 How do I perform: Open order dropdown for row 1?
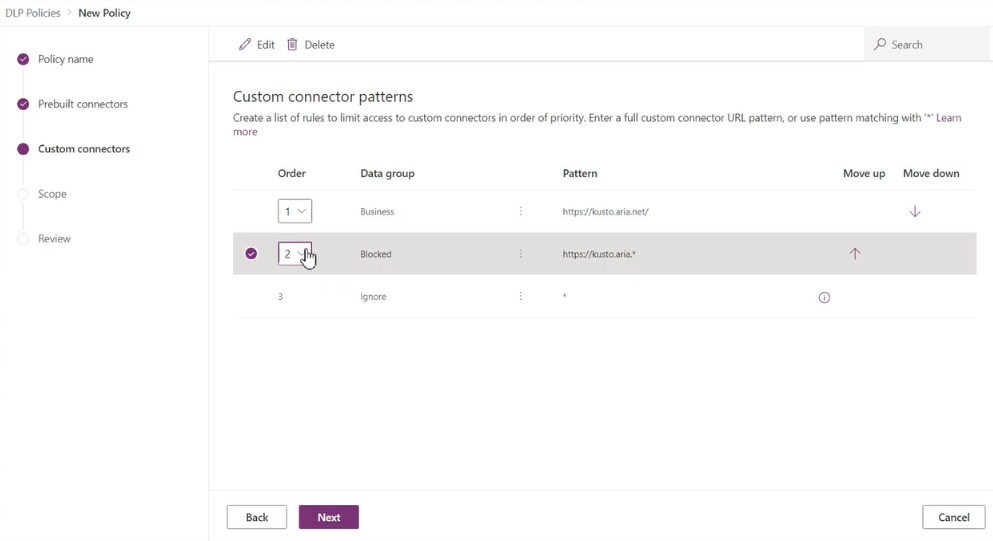coord(294,212)
